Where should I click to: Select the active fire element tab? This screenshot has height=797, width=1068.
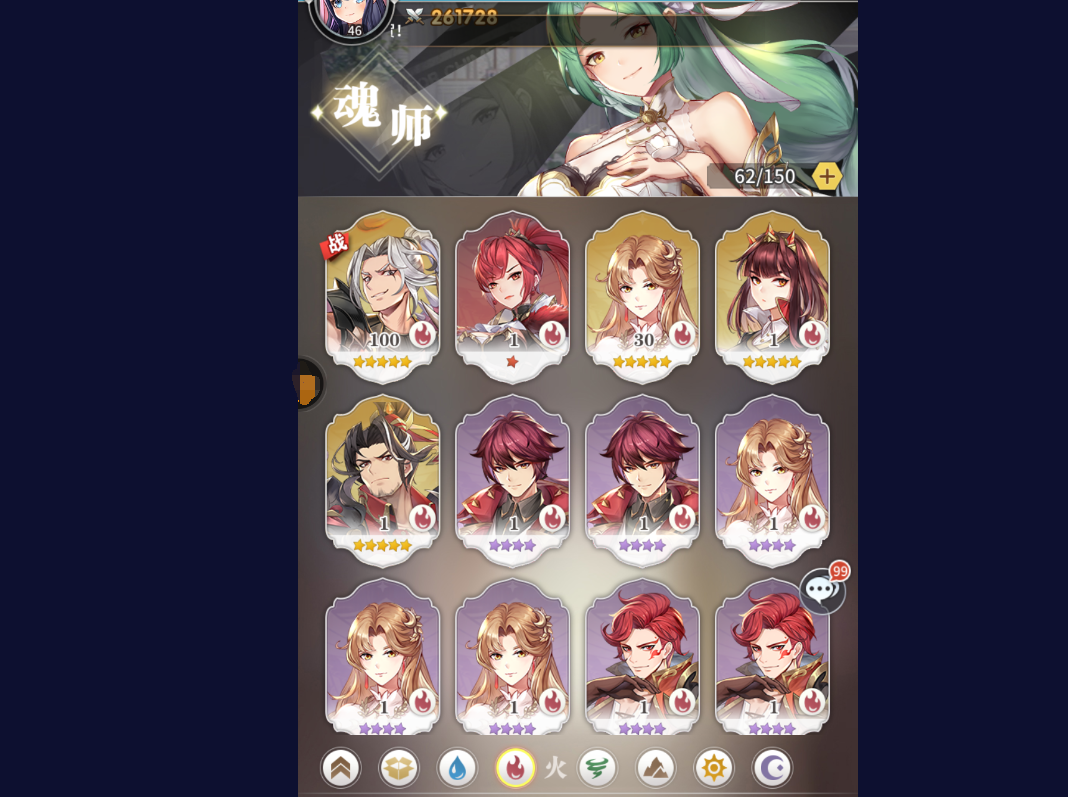515,768
